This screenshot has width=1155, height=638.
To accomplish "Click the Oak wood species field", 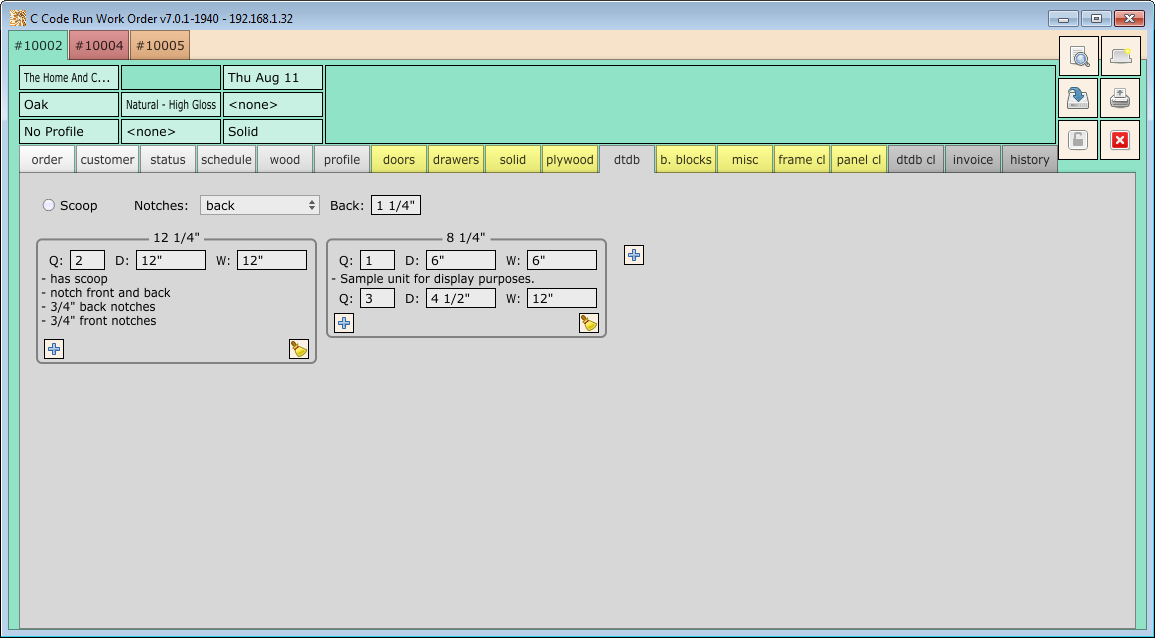I will click(68, 105).
